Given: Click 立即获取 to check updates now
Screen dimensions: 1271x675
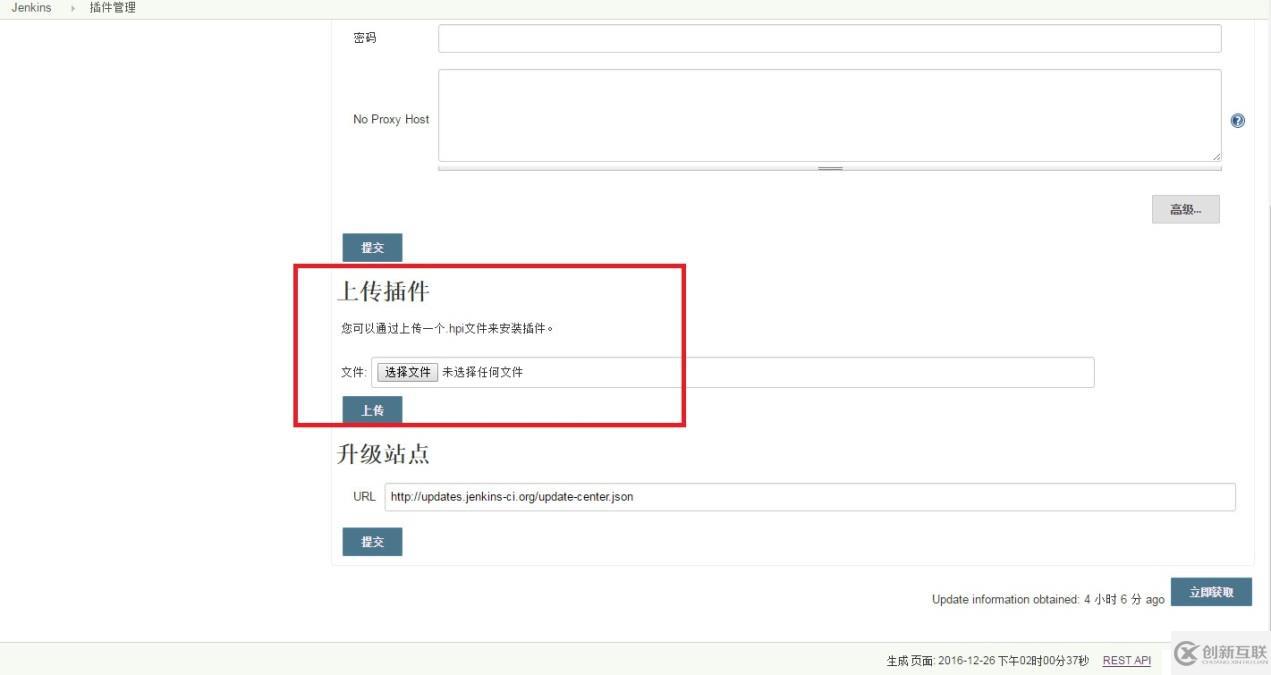Looking at the screenshot, I should pos(1211,592).
